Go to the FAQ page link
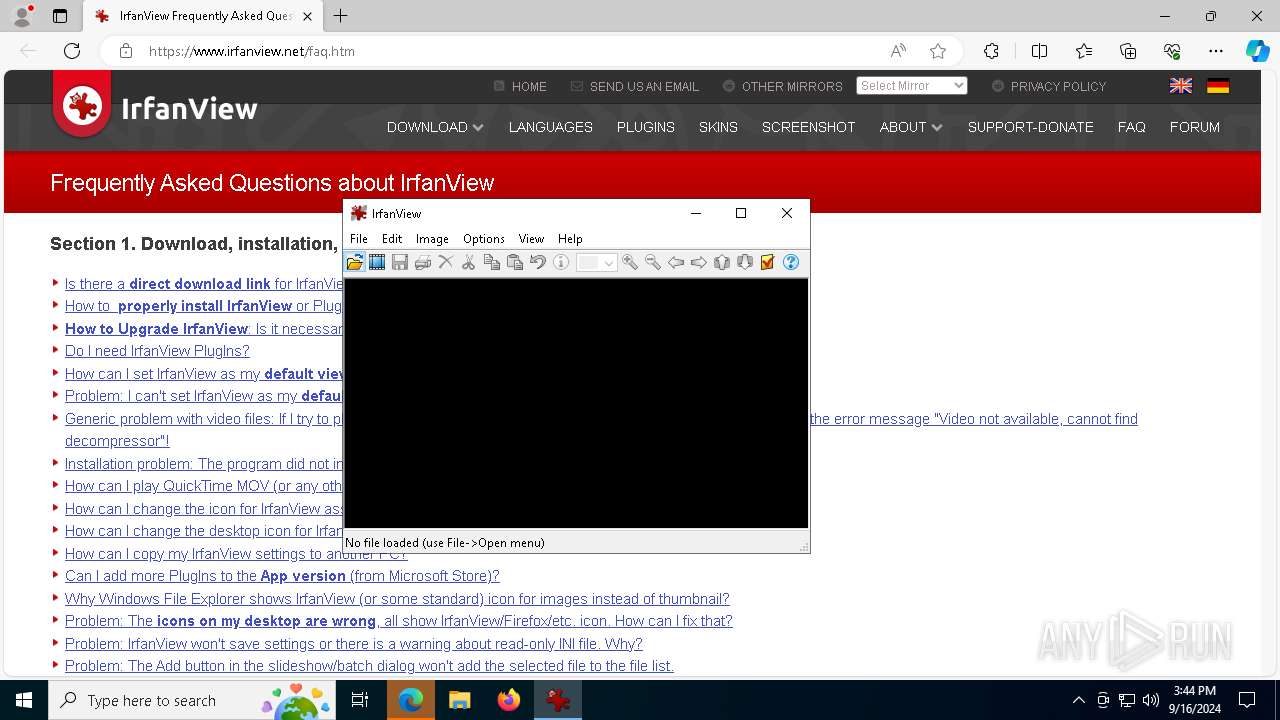The width and height of the screenshot is (1280, 720). pyautogui.click(x=1132, y=127)
